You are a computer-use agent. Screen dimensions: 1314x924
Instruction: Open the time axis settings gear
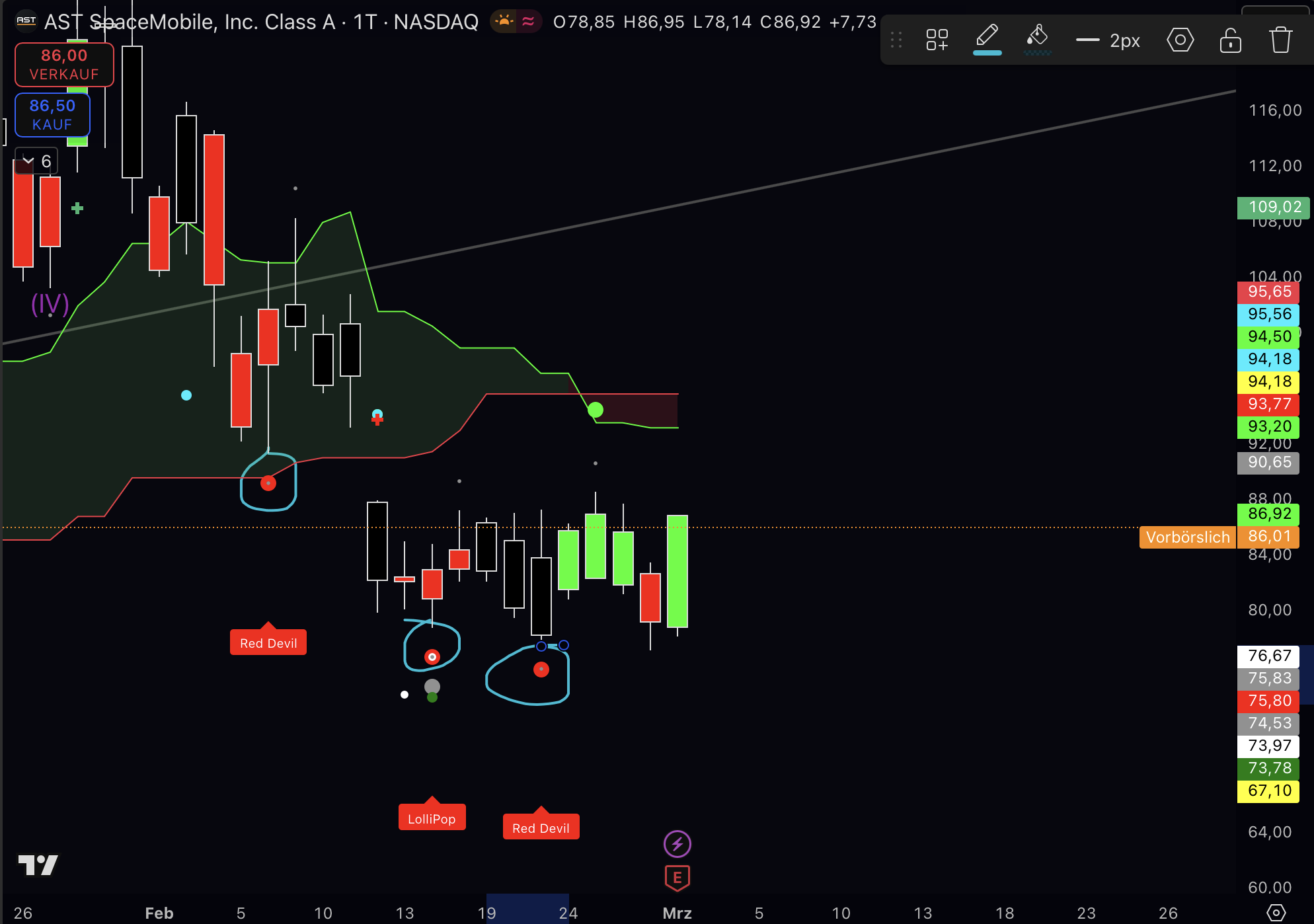point(1276,913)
